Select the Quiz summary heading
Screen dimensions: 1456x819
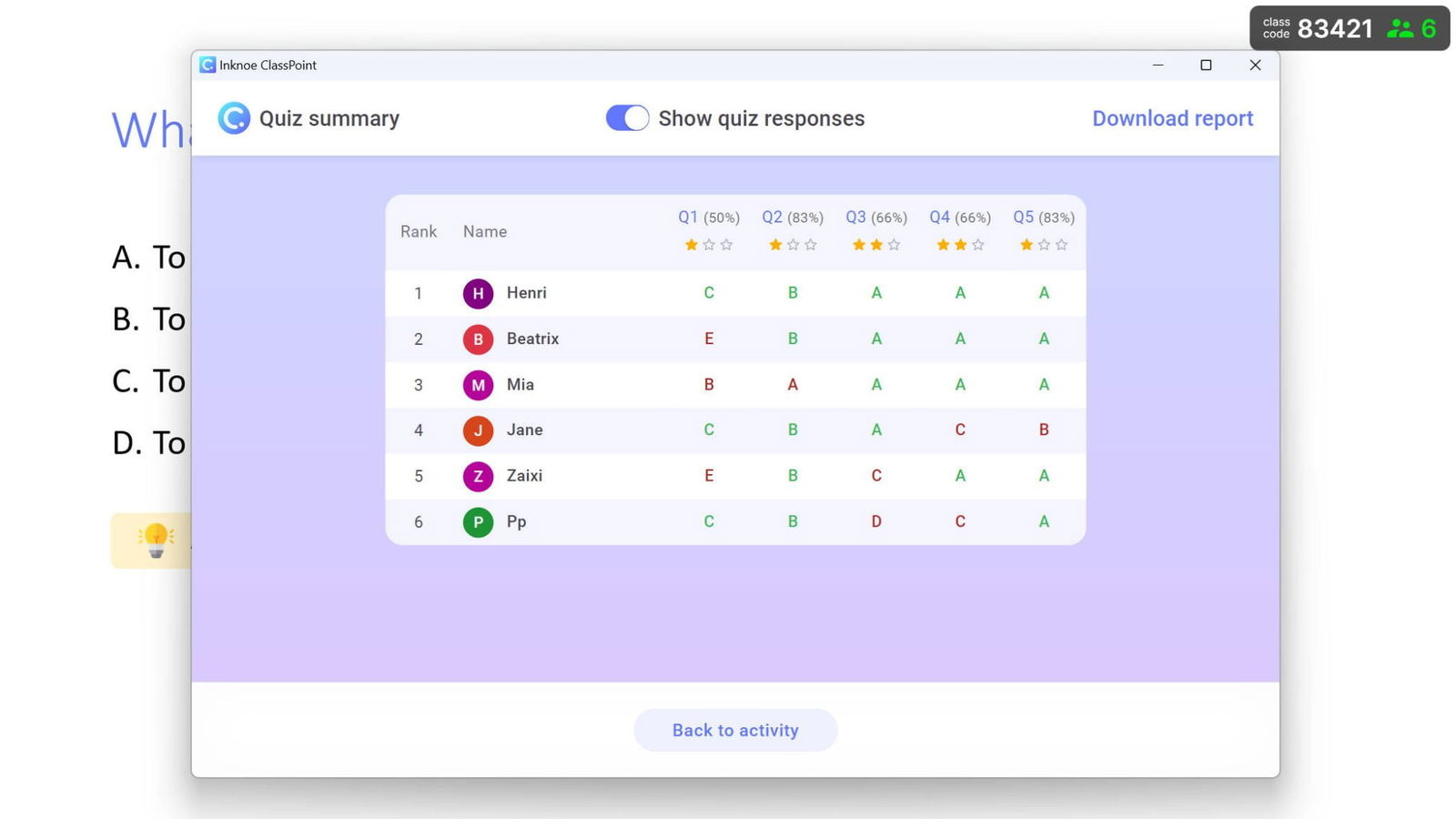click(x=329, y=117)
